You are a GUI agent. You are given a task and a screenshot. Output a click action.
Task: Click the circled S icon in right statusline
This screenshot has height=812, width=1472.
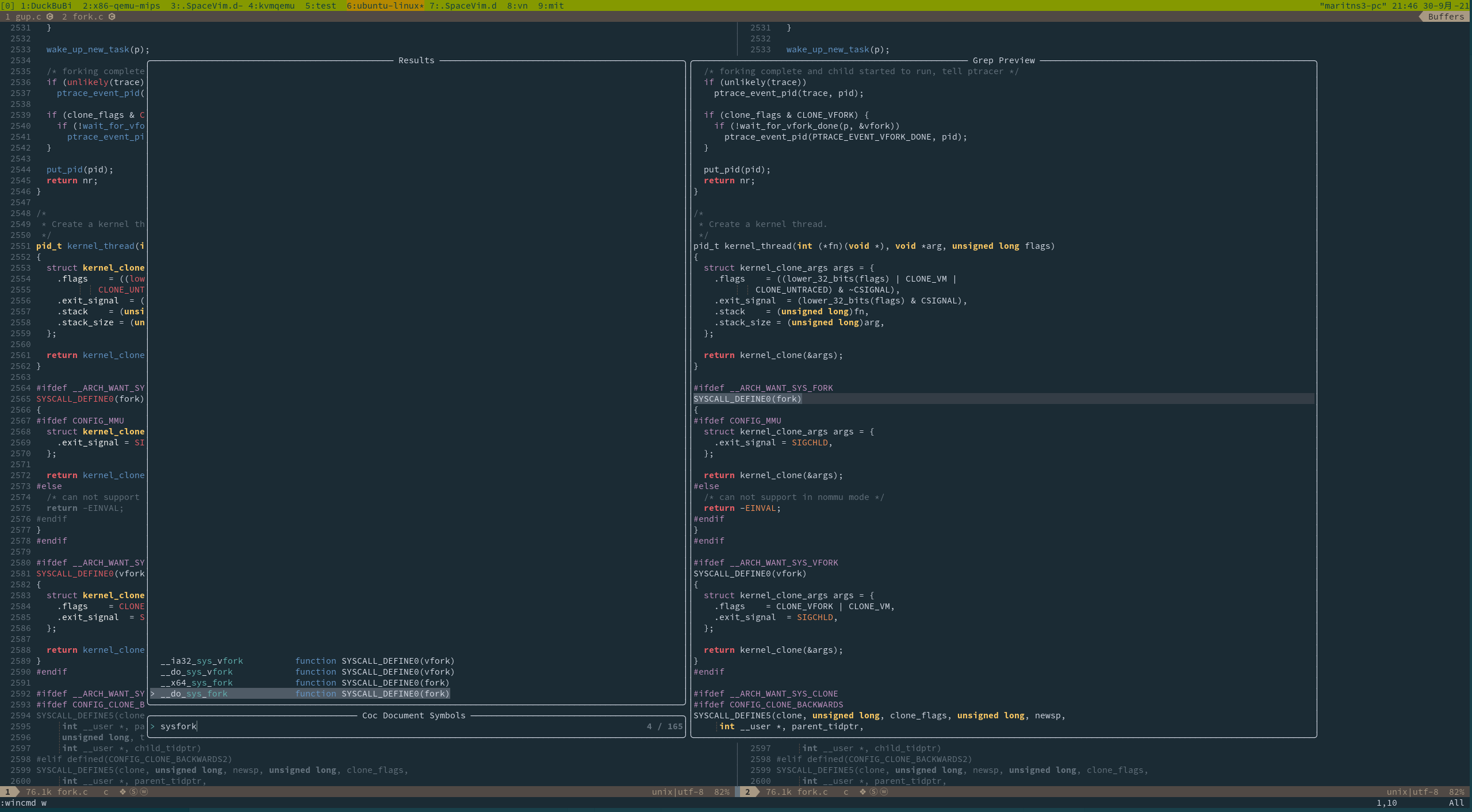coord(873,792)
